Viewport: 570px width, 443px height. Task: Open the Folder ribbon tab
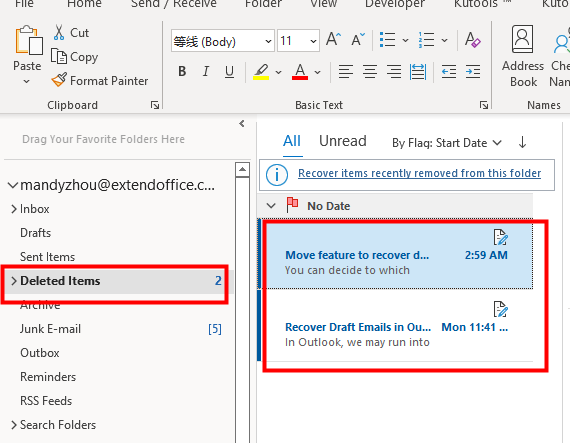coord(263,4)
